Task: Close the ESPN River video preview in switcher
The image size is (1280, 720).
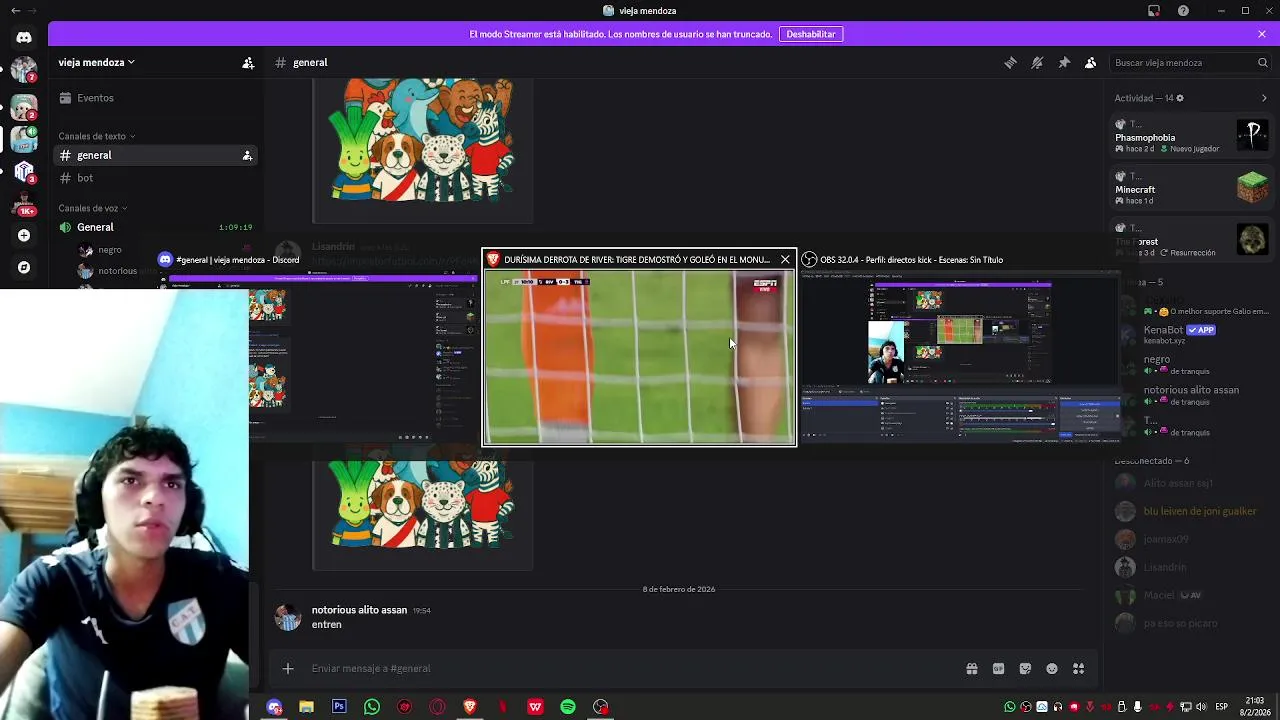Action: [x=785, y=260]
